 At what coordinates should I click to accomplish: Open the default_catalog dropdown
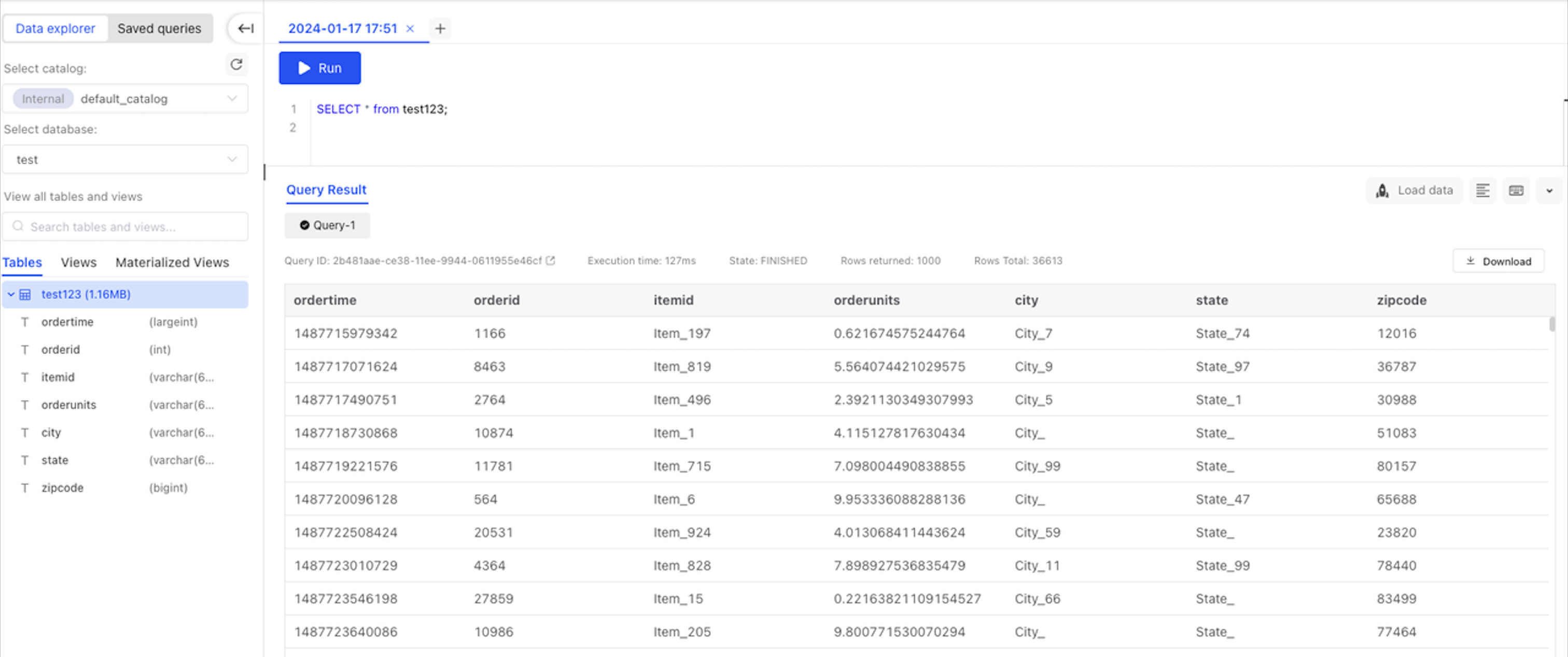125,98
